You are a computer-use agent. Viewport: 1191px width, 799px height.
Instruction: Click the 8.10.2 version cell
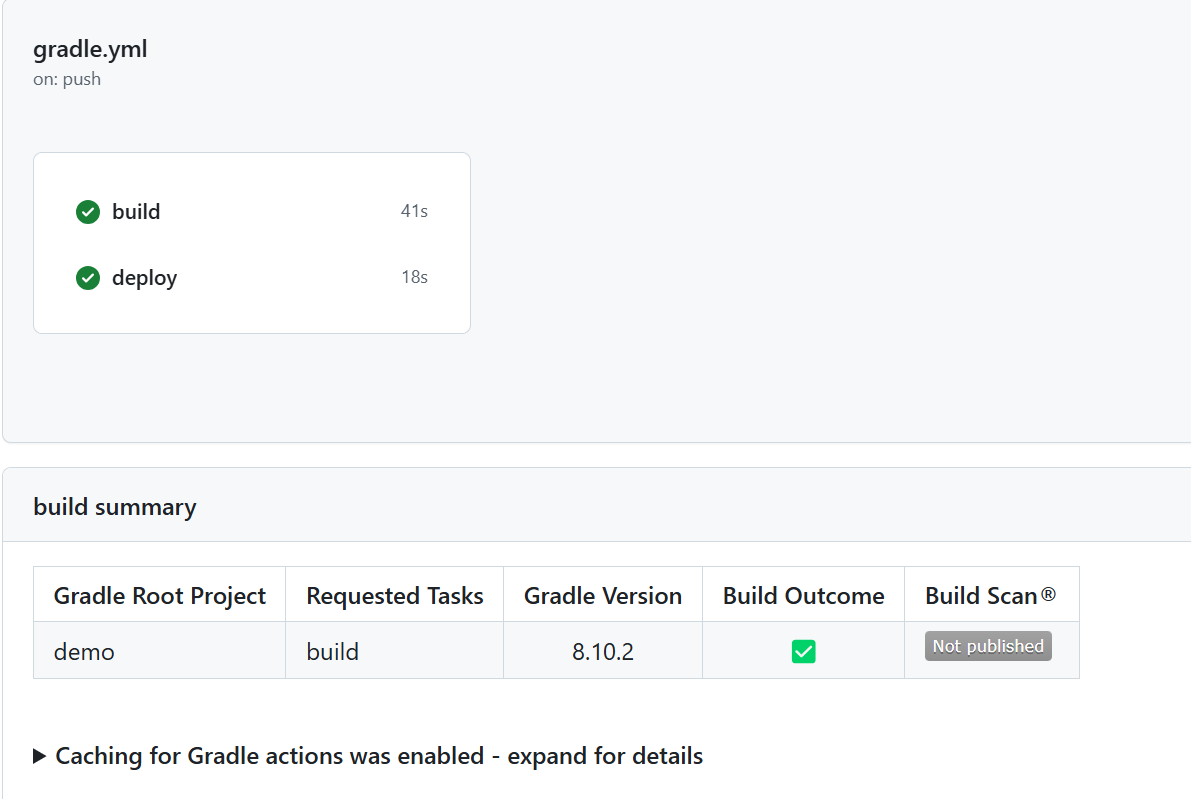point(603,652)
